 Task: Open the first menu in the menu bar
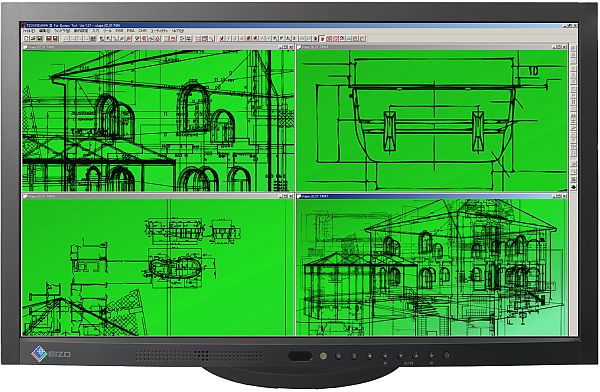(x=29, y=31)
